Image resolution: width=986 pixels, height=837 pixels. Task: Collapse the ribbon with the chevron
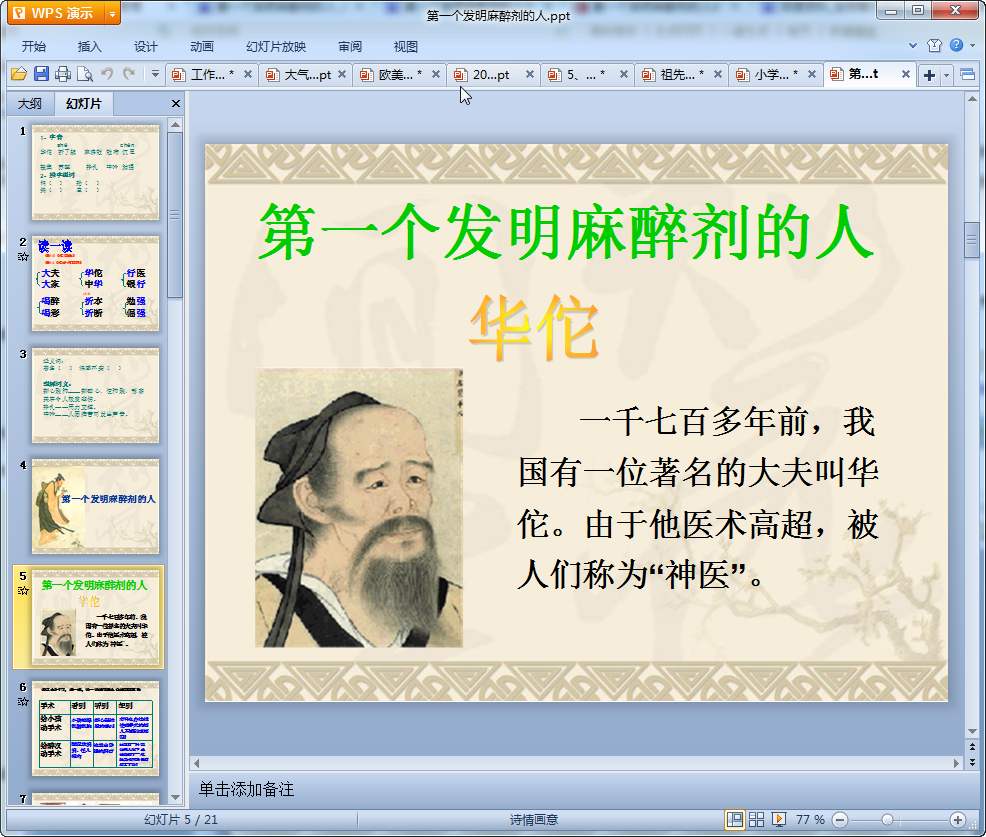pyautogui.click(x=912, y=45)
